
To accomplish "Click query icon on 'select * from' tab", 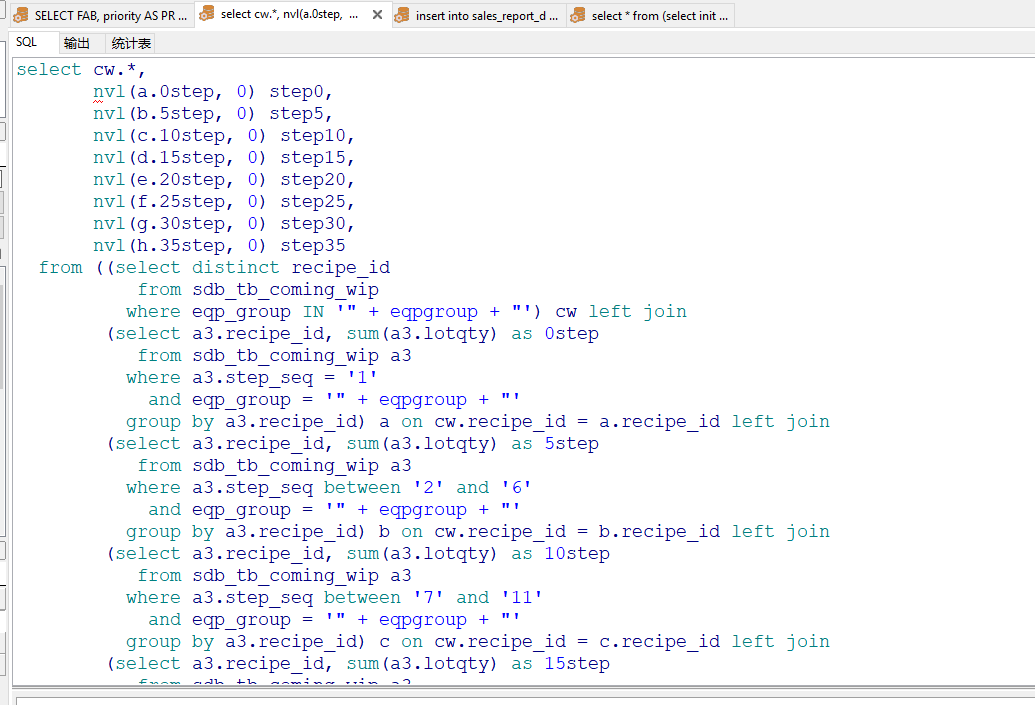I will coord(578,15).
